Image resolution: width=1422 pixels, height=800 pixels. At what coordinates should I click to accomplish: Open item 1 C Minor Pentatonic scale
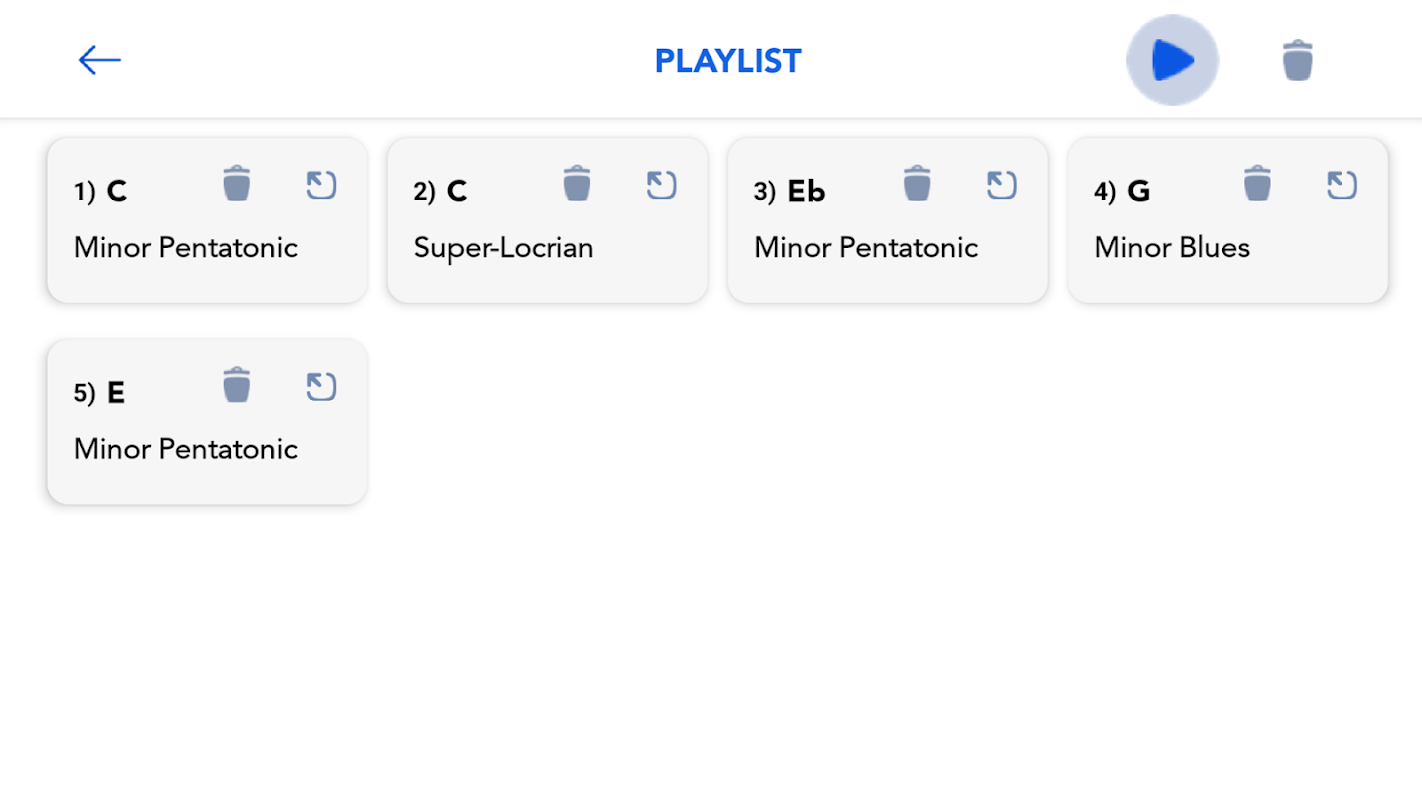(321, 185)
